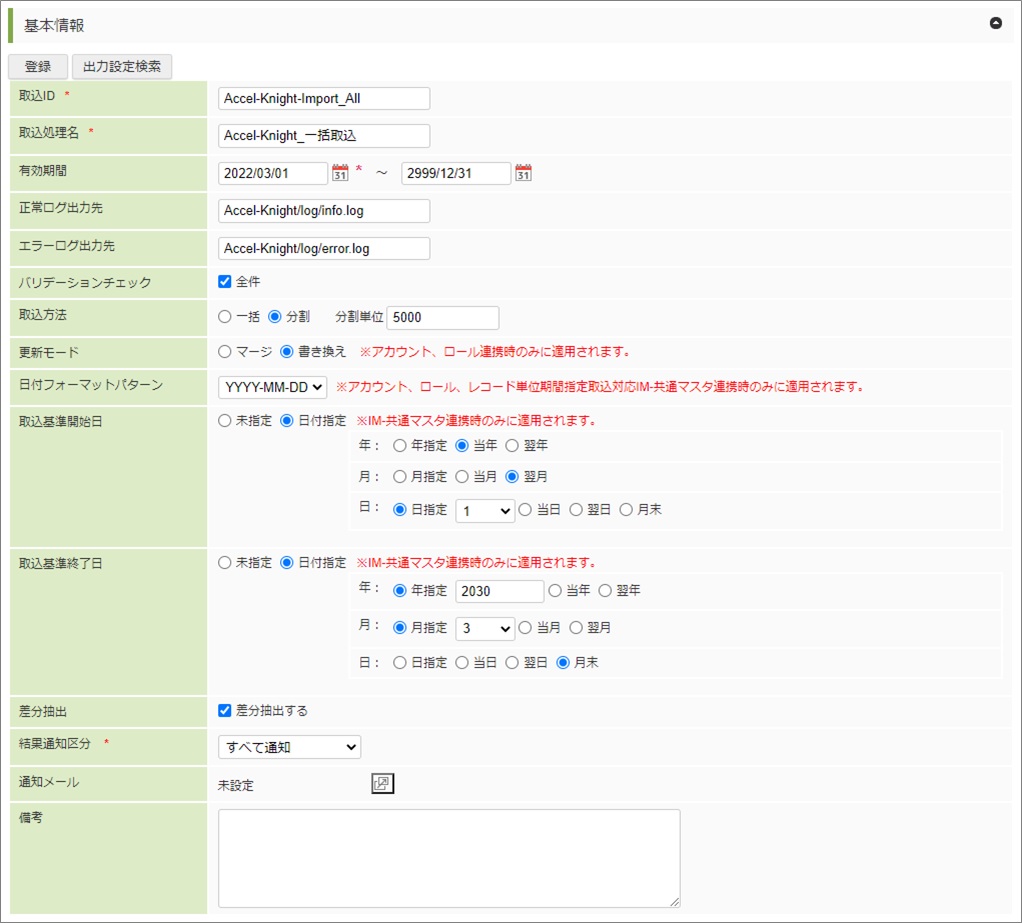
Task: Click the 分割単位 input field
Action: 442,317
